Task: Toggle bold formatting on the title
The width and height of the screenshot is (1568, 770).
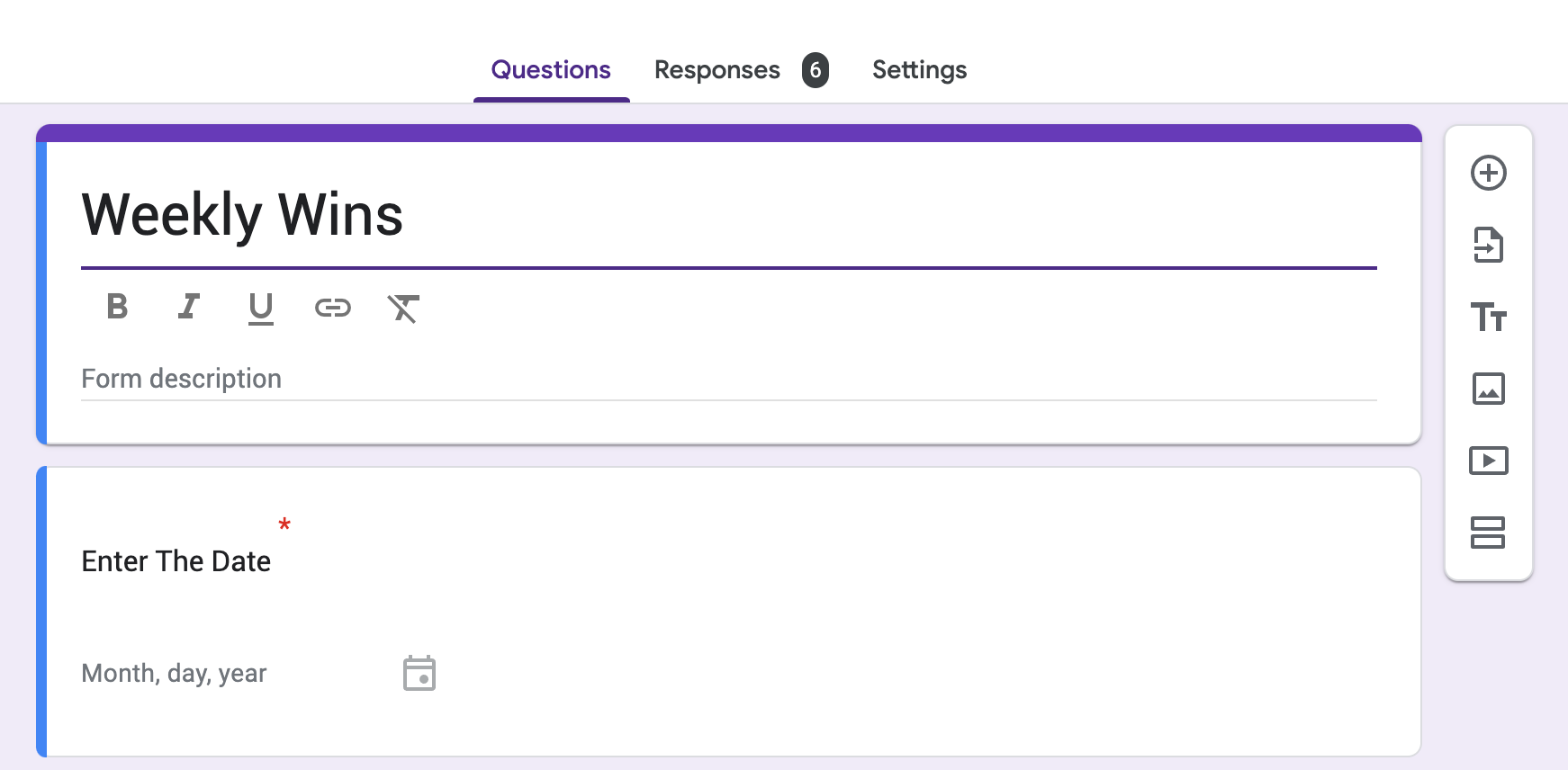Action: [x=117, y=307]
